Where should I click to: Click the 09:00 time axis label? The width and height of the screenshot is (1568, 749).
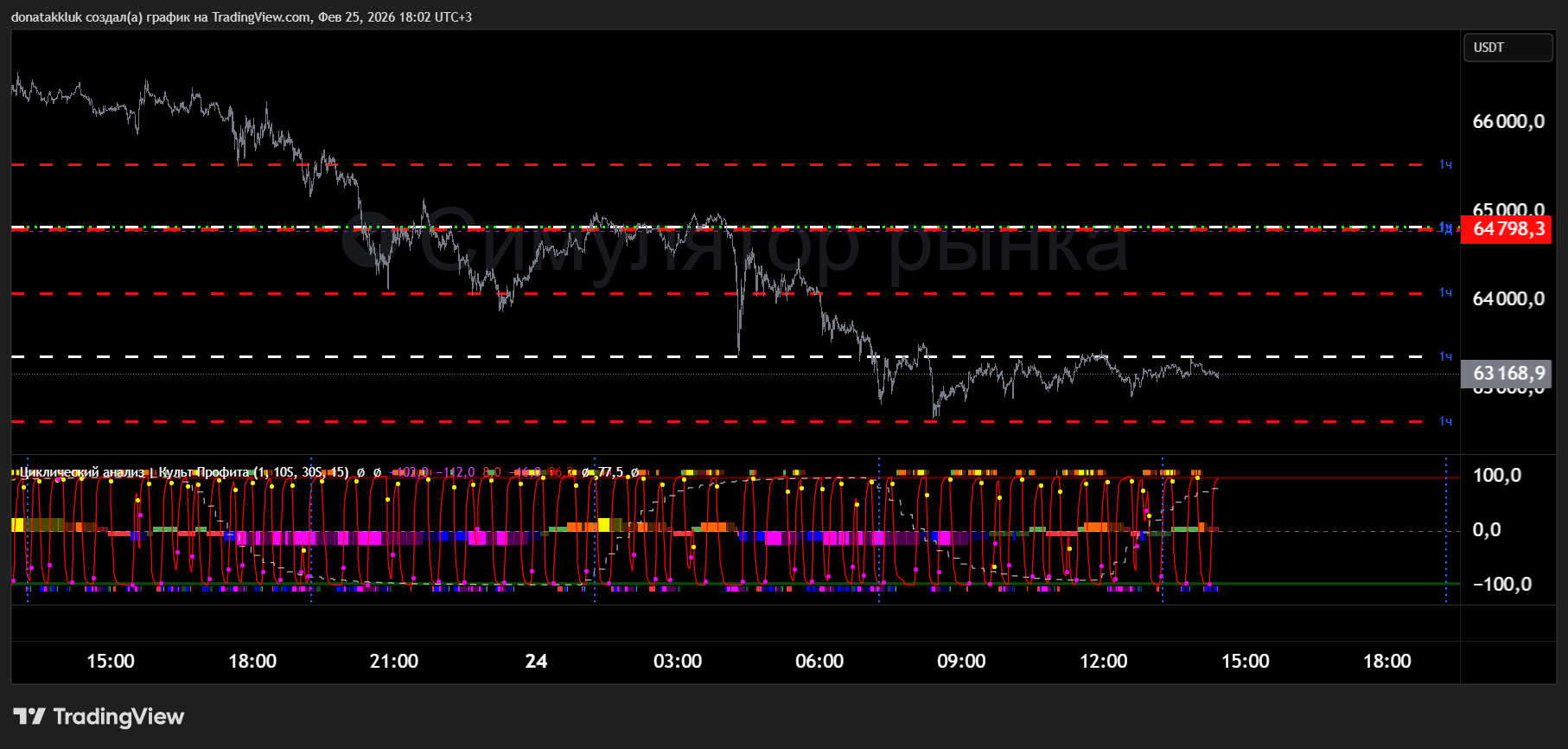pos(961,662)
